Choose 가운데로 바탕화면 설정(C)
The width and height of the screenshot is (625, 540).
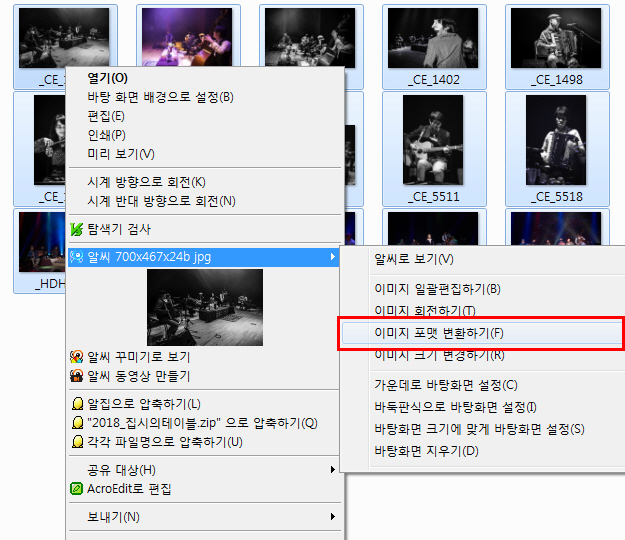tap(446, 385)
